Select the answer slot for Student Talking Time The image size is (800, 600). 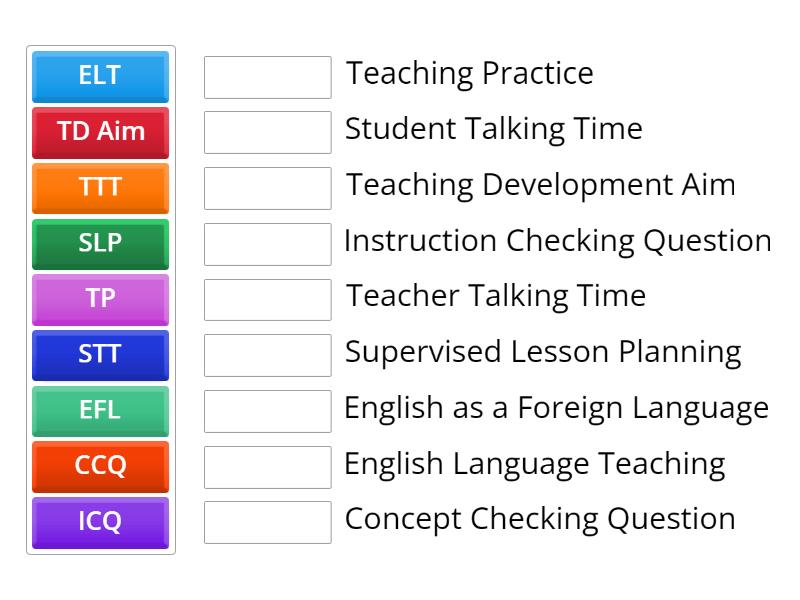(x=267, y=132)
